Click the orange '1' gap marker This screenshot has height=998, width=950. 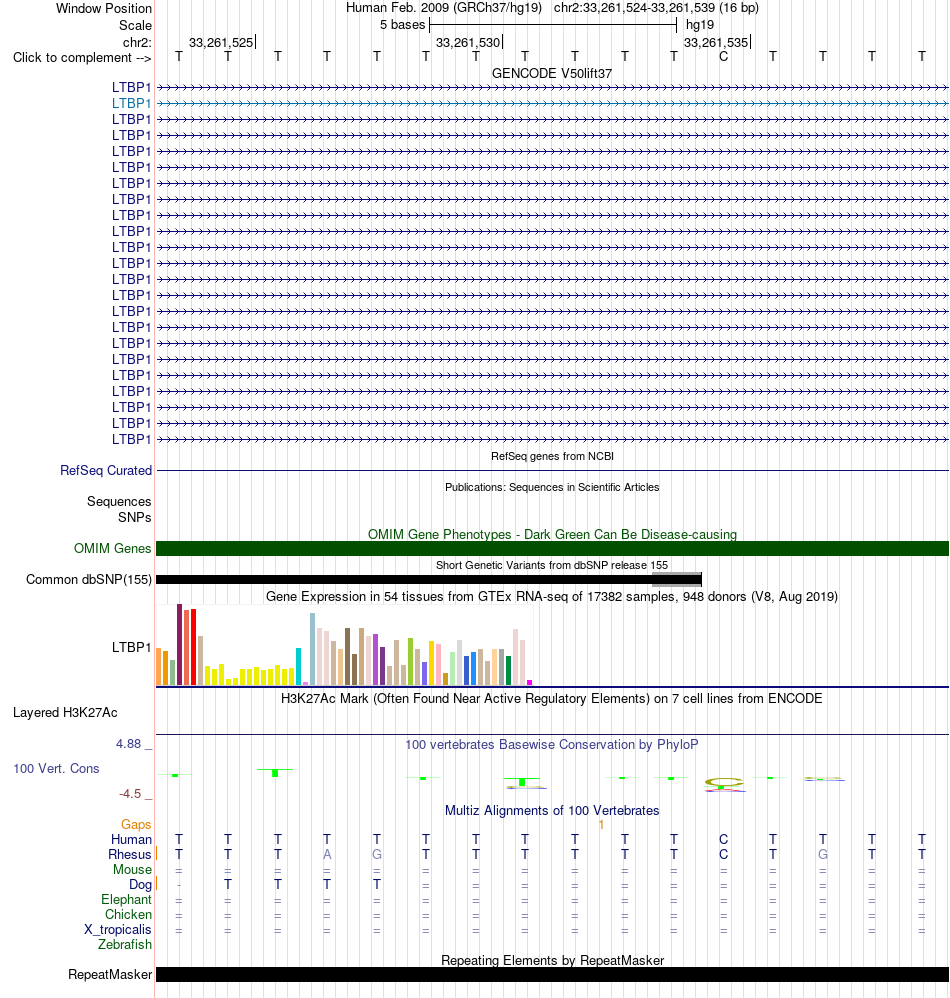[601, 824]
